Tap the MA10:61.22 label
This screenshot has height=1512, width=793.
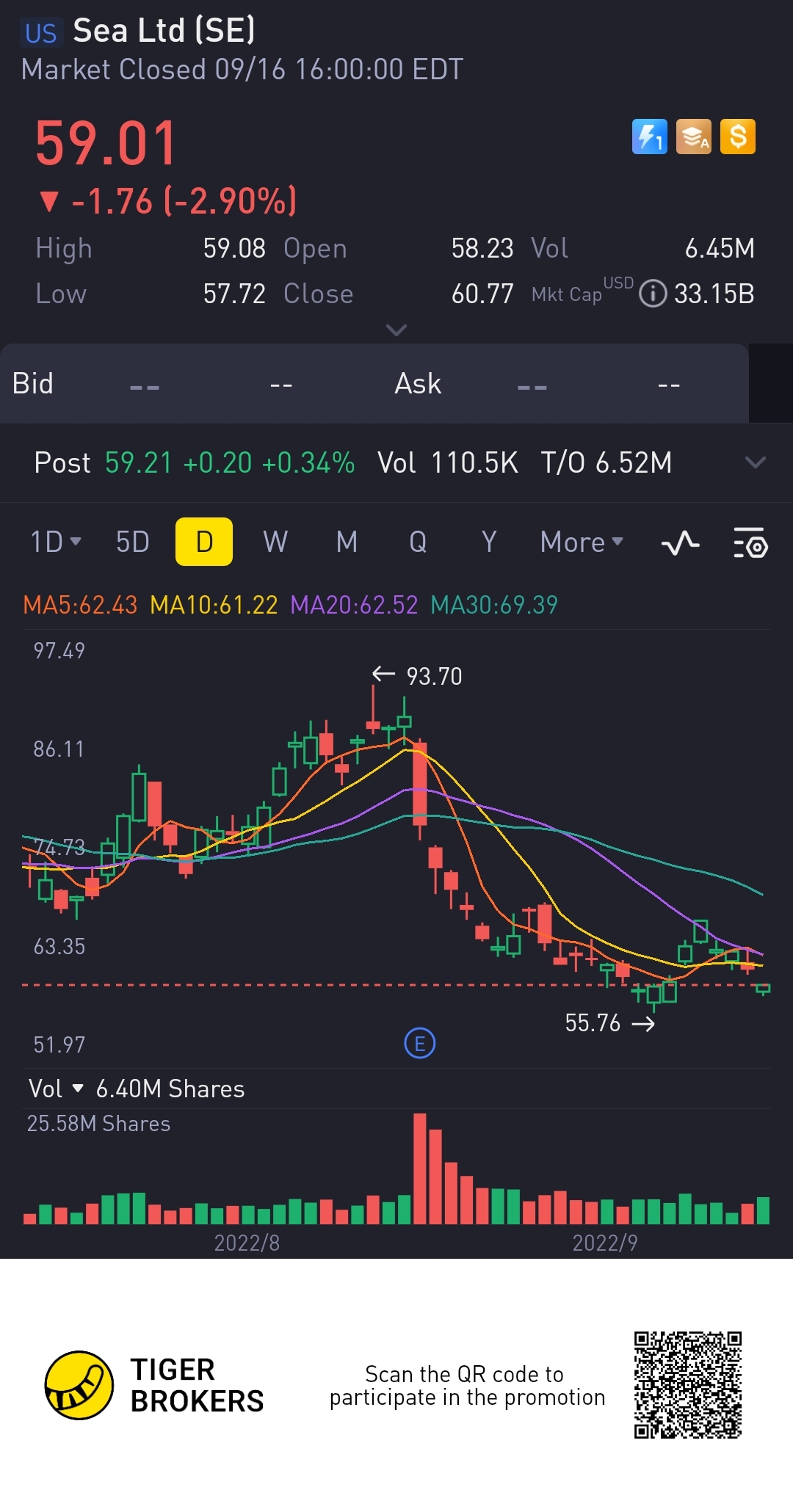pos(214,605)
